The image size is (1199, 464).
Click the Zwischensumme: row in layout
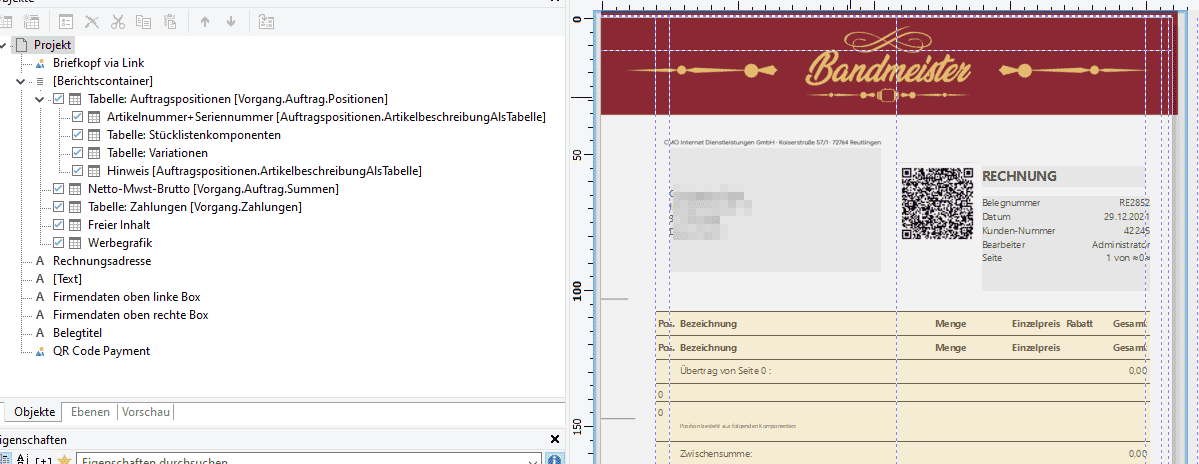coord(902,454)
